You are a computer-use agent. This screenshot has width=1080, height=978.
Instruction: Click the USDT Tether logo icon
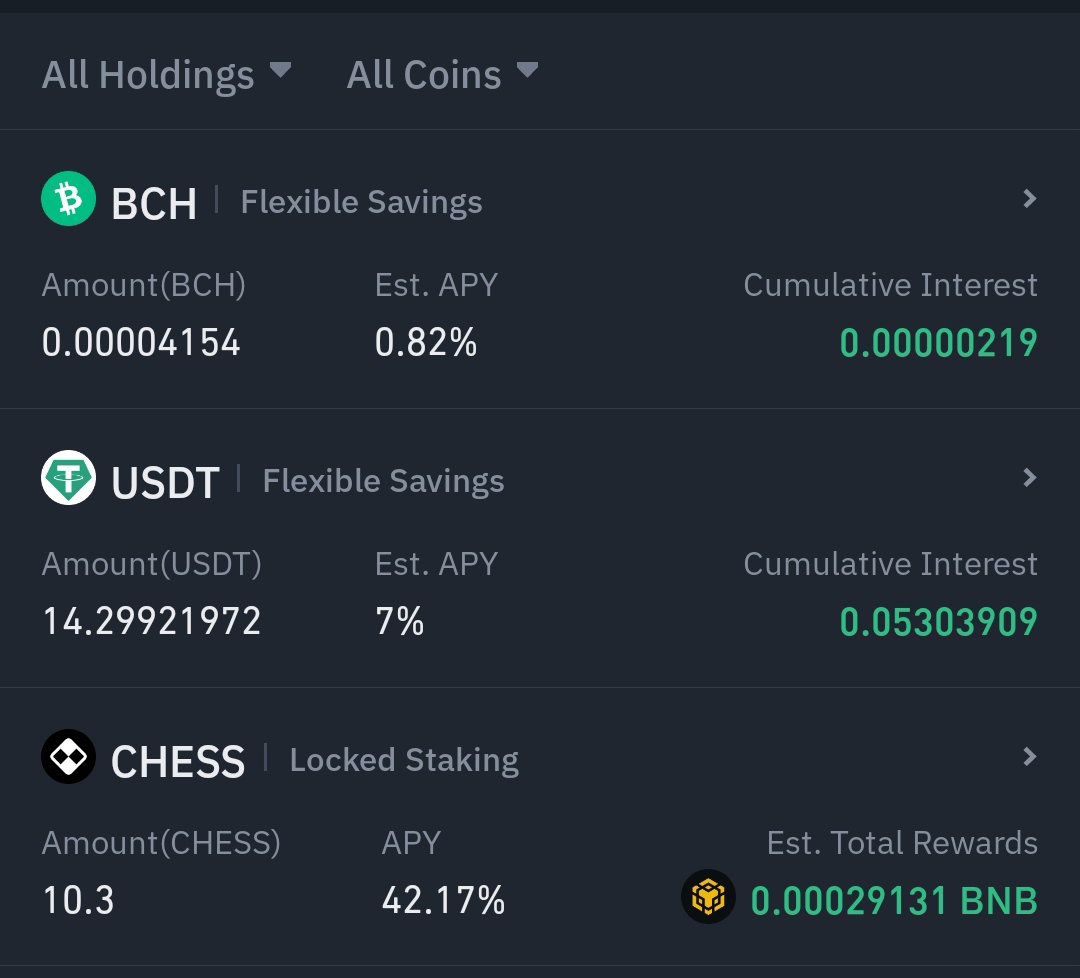coord(68,477)
